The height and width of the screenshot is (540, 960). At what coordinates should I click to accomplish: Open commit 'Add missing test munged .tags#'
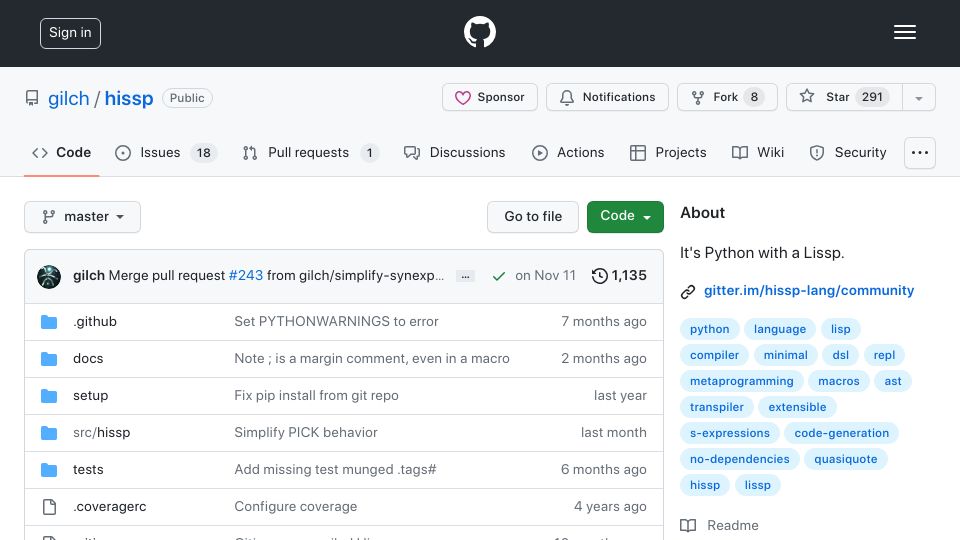[x=336, y=470]
